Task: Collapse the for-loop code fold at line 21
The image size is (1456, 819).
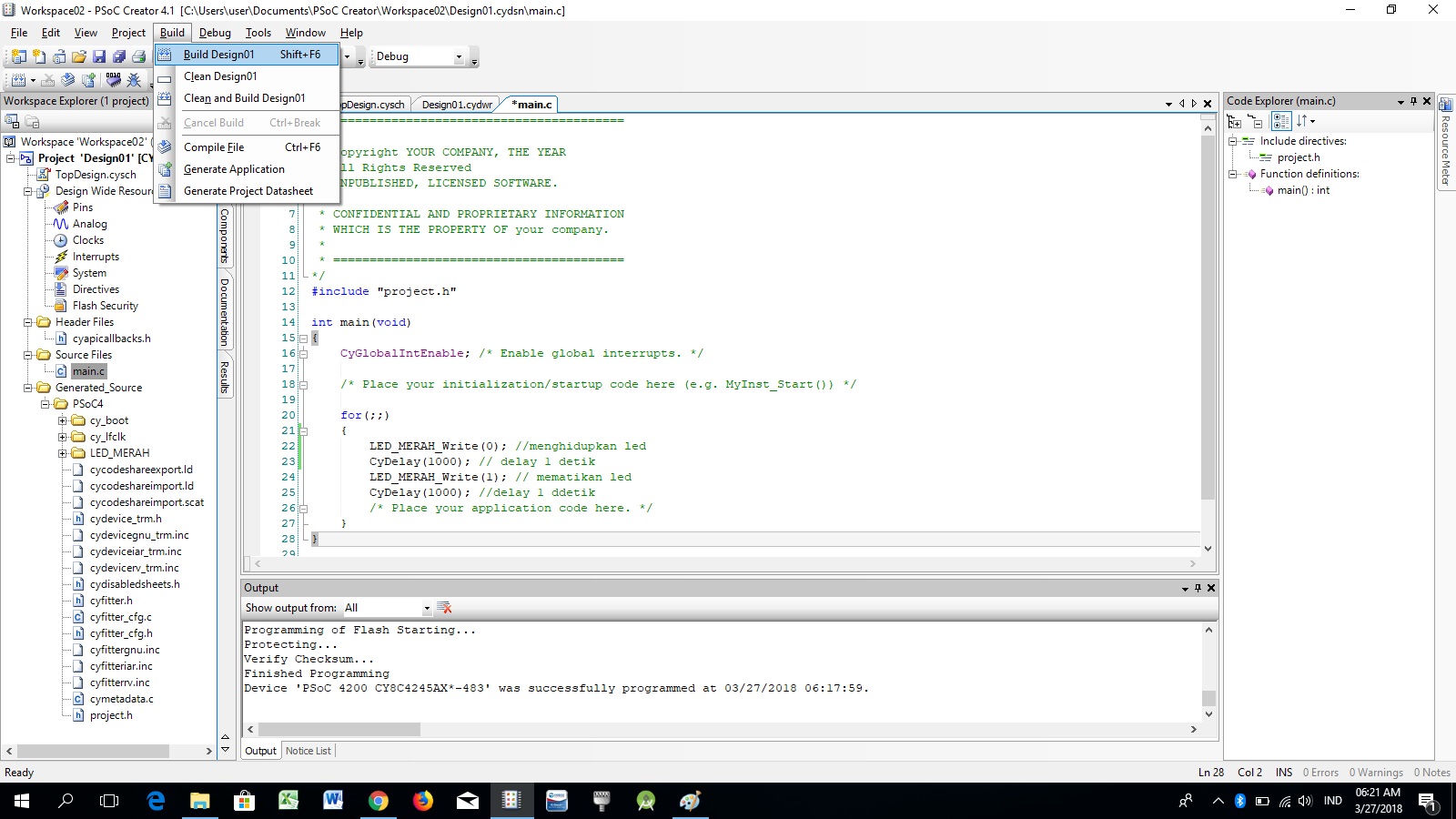Action: click(x=304, y=431)
